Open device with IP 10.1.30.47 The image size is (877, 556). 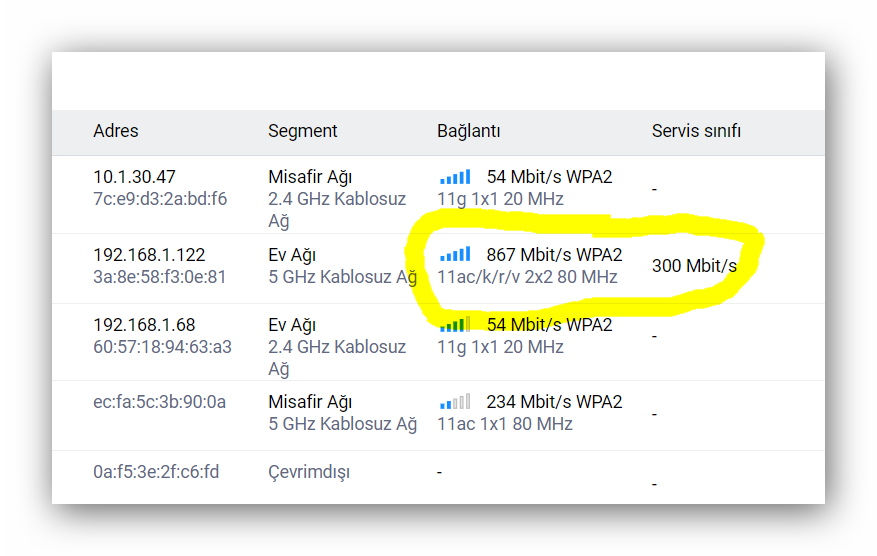tap(134, 177)
